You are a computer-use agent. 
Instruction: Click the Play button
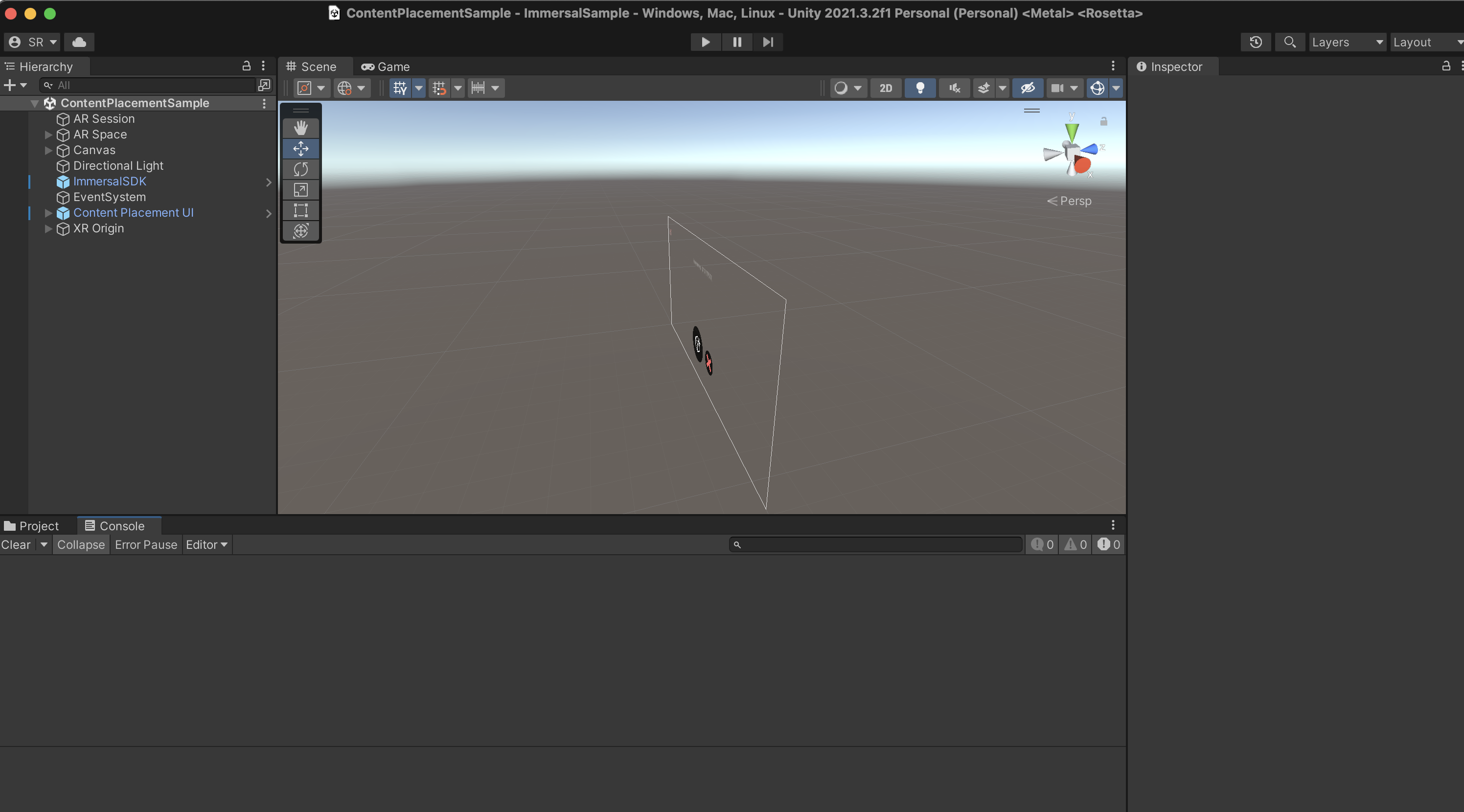[705, 42]
